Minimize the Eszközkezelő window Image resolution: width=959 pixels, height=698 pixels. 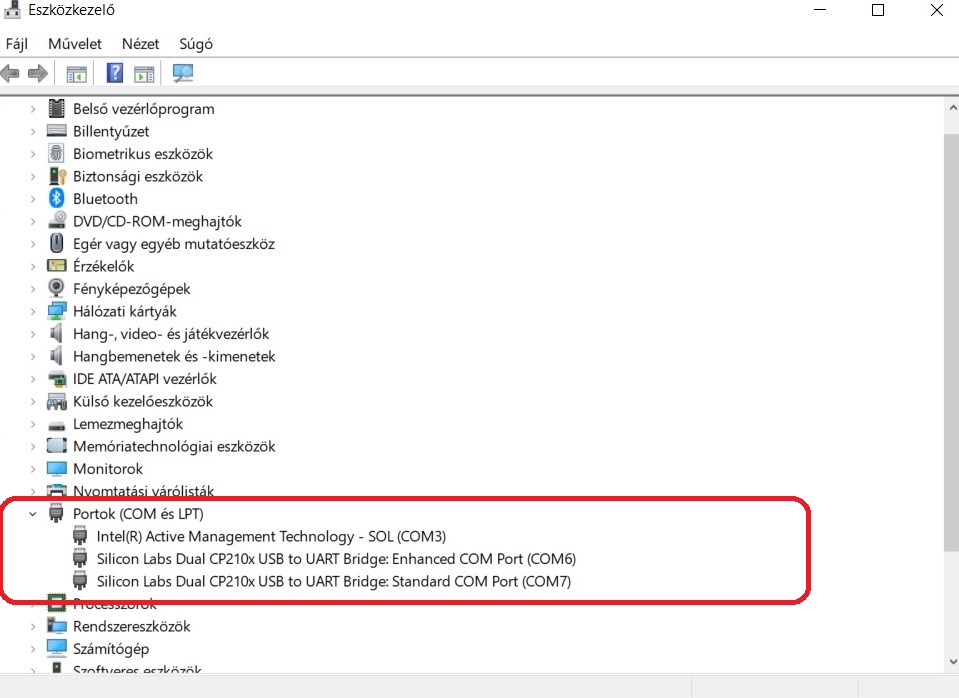click(x=820, y=10)
